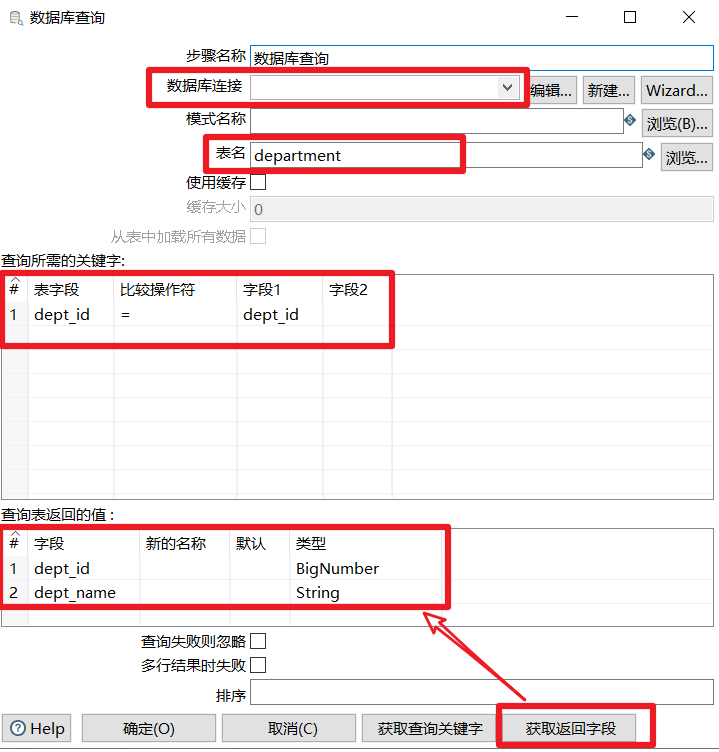Confirm with 确定(O) button
The width and height of the screenshot is (719, 752).
[x=149, y=728]
